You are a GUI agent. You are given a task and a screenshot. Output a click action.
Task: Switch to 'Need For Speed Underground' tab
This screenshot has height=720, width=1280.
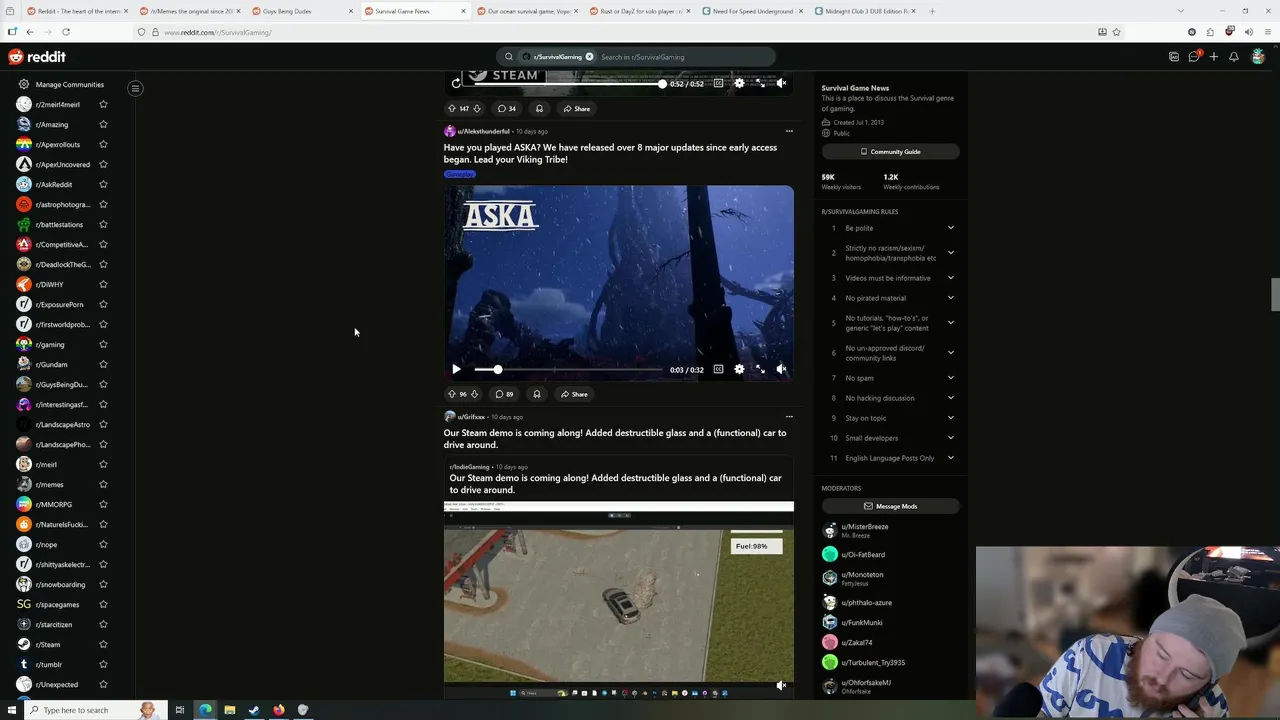[752, 11]
